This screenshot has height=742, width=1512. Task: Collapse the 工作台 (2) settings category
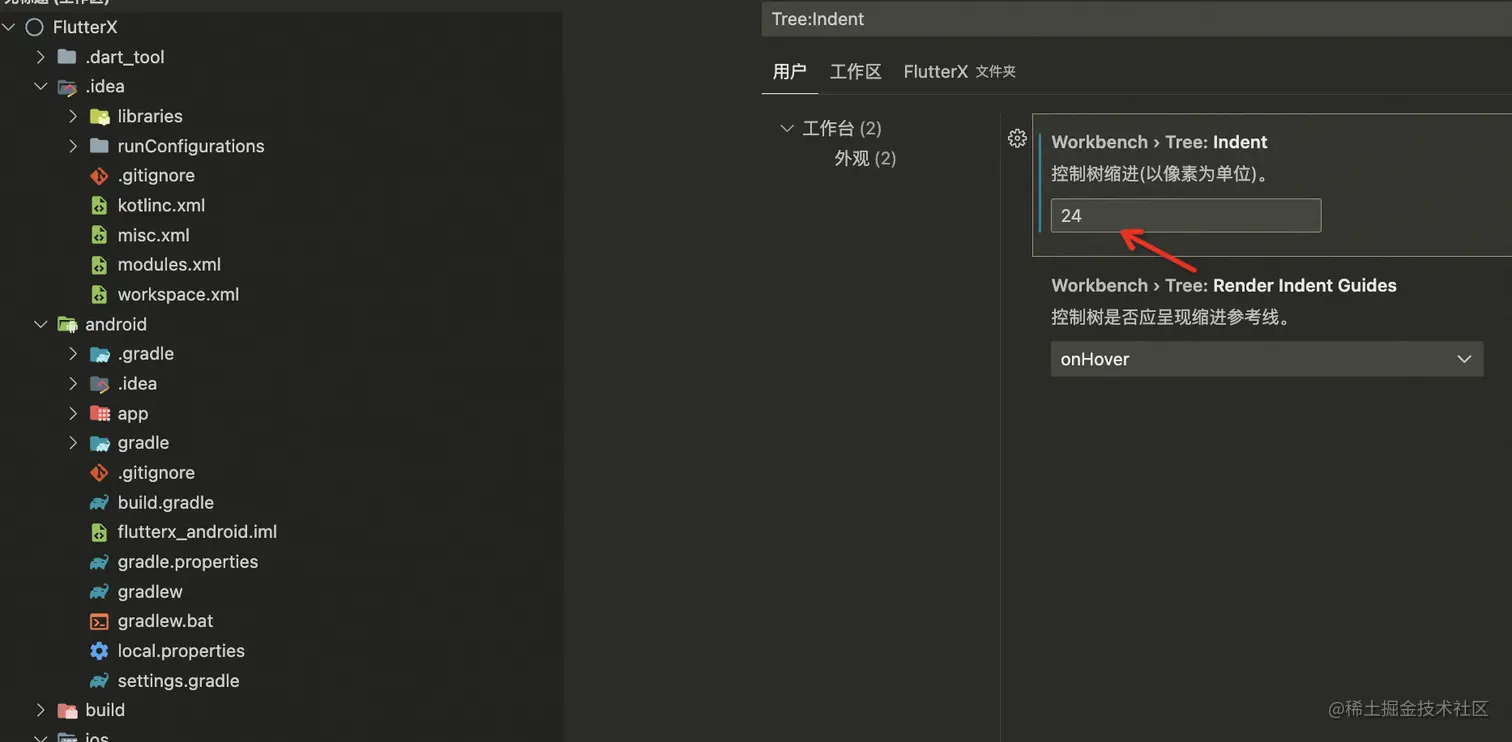(787, 128)
